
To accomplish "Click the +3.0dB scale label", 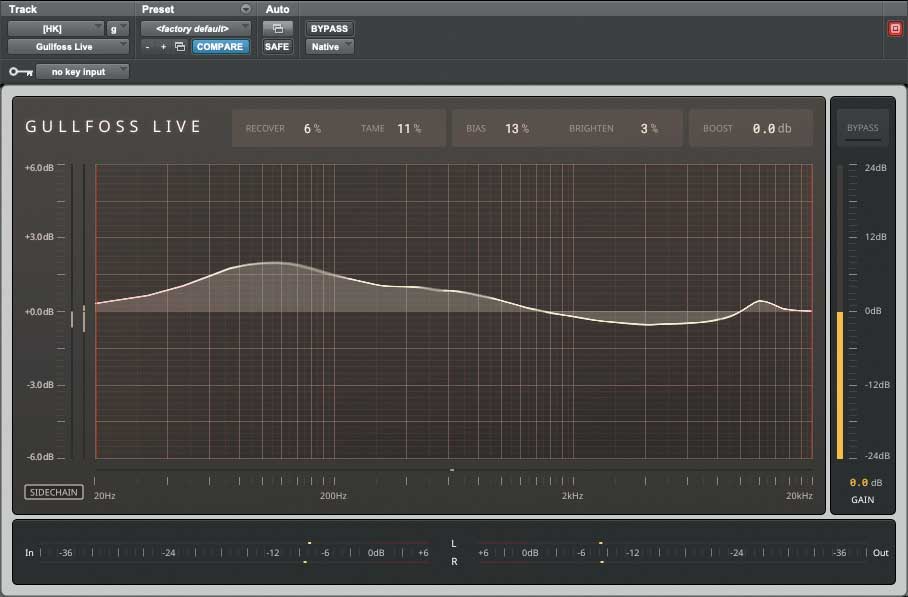I will (x=39, y=237).
